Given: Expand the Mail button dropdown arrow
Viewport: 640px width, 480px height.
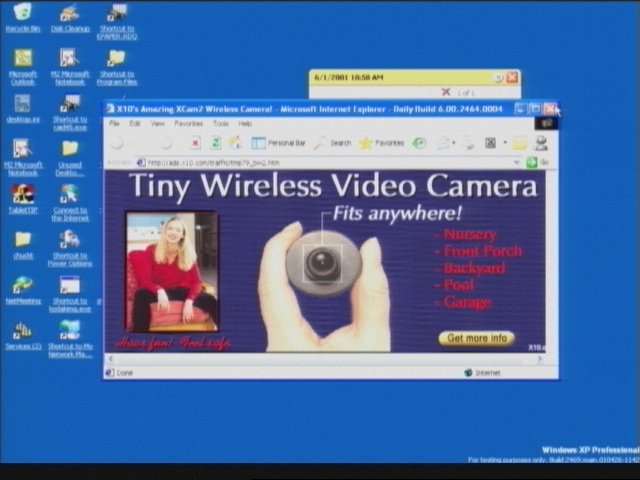Looking at the screenshot, I should pyautogui.click(x=453, y=143).
